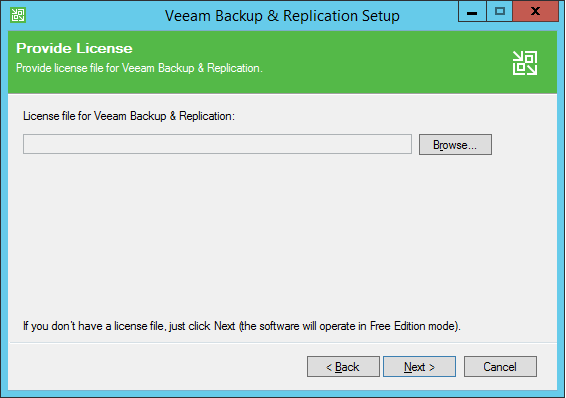566x398 pixels.
Task: Click the "Provide License" heading
Action: tap(74, 48)
